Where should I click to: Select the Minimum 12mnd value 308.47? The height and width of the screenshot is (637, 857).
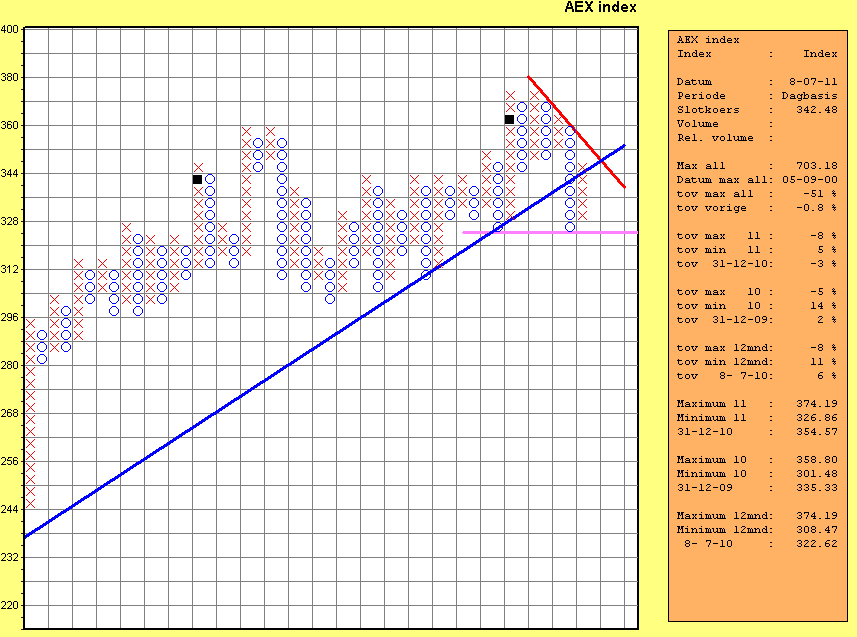click(x=816, y=530)
